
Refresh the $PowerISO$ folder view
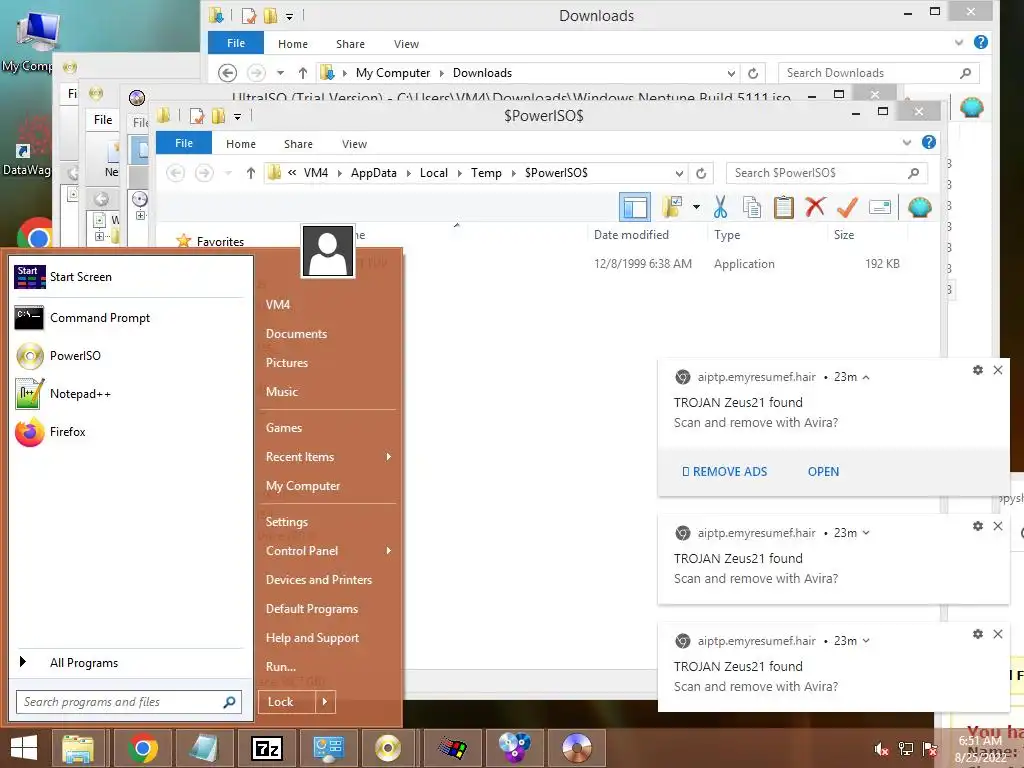click(701, 173)
